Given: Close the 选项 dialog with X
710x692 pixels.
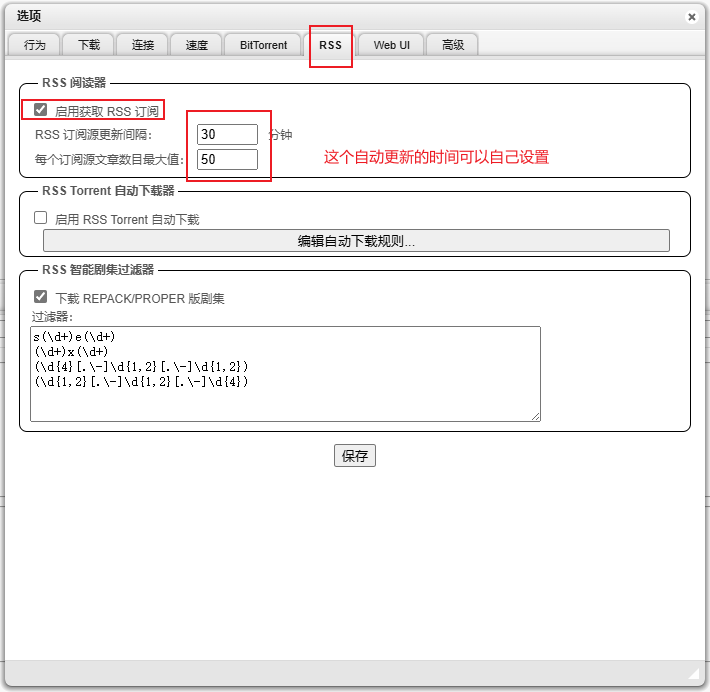Looking at the screenshot, I should click(x=691, y=17).
